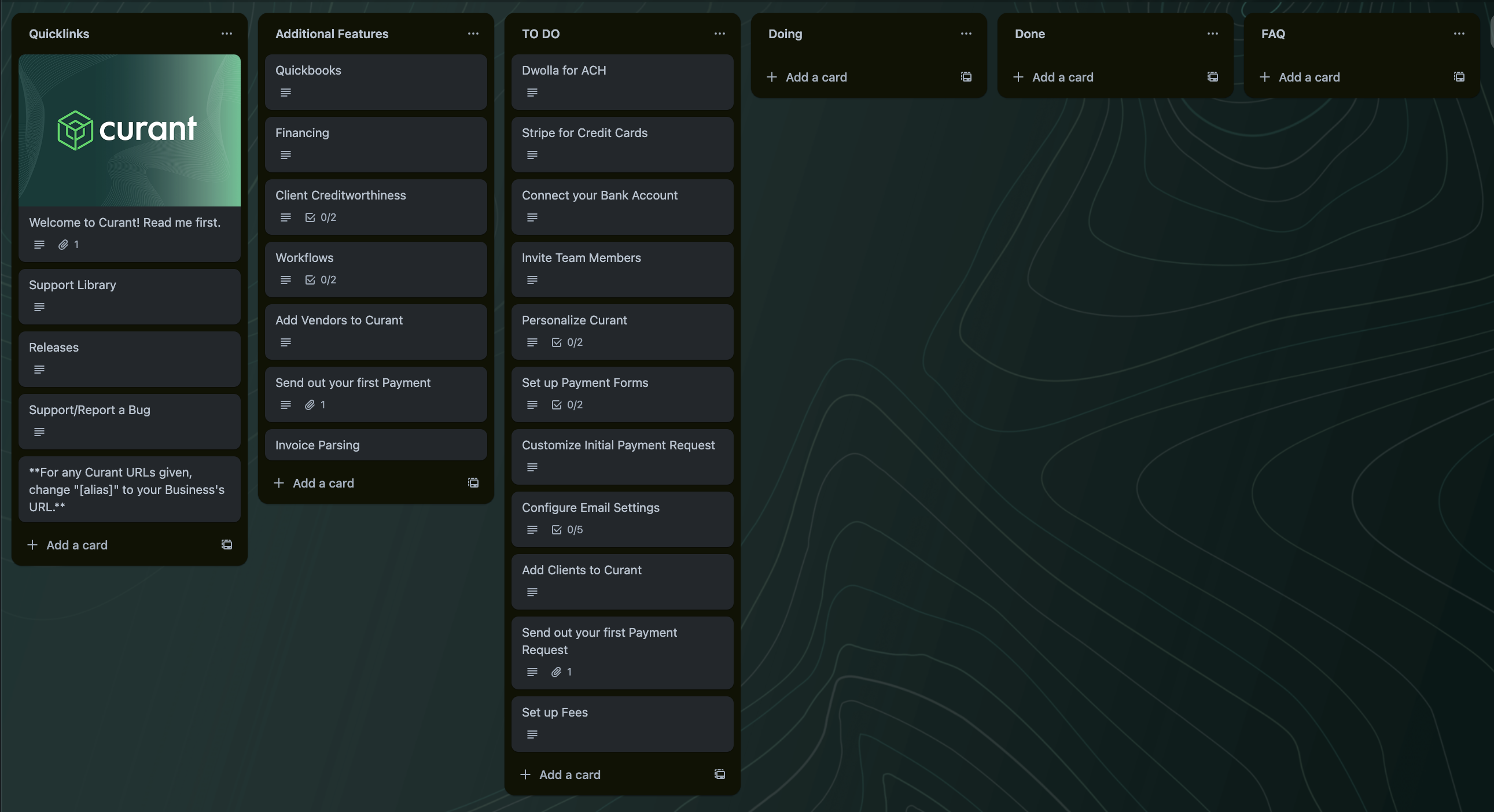Select the FAQ list title
Image resolution: width=1494 pixels, height=812 pixels.
pos(1273,34)
